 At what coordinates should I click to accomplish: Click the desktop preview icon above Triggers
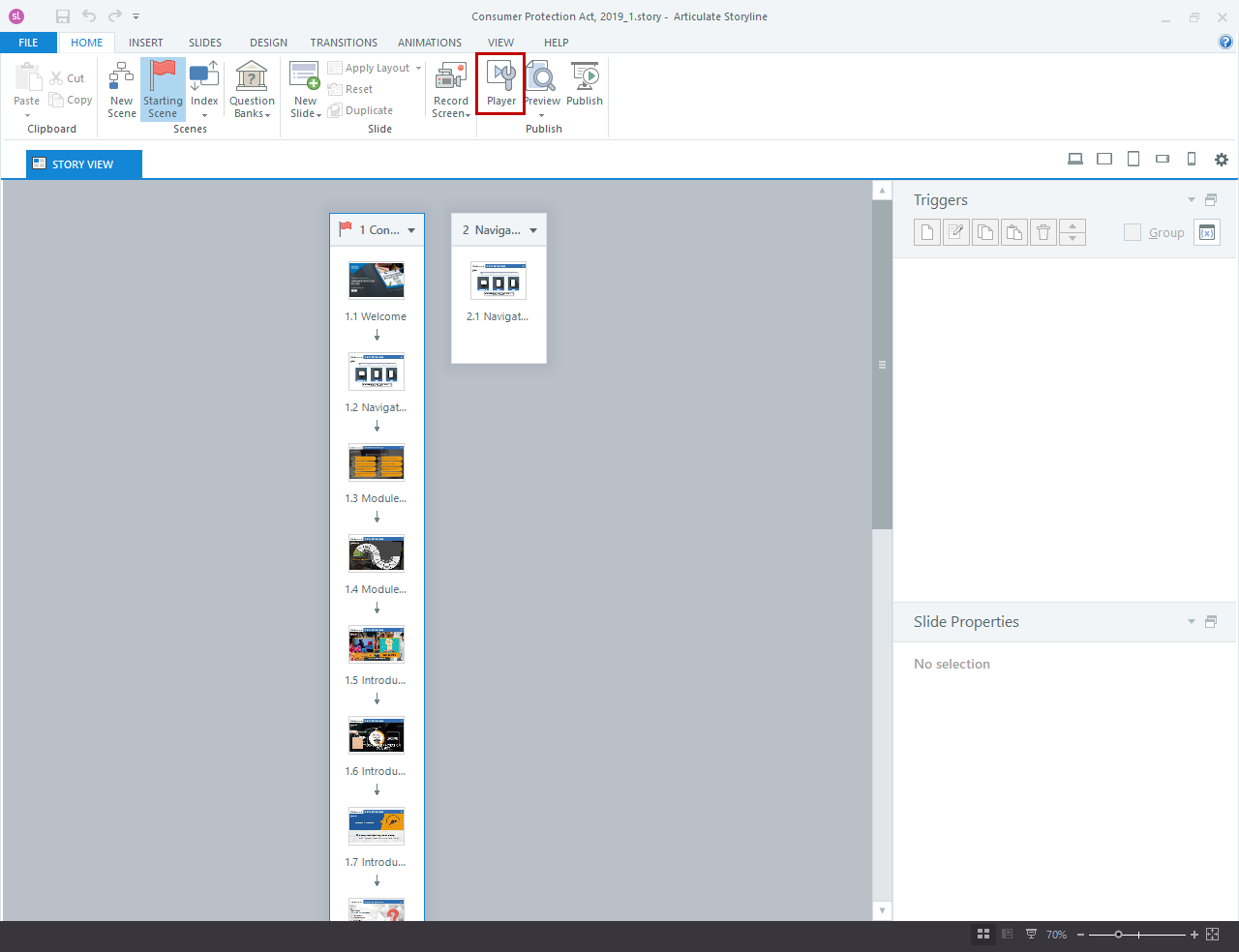coord(1075,159)
